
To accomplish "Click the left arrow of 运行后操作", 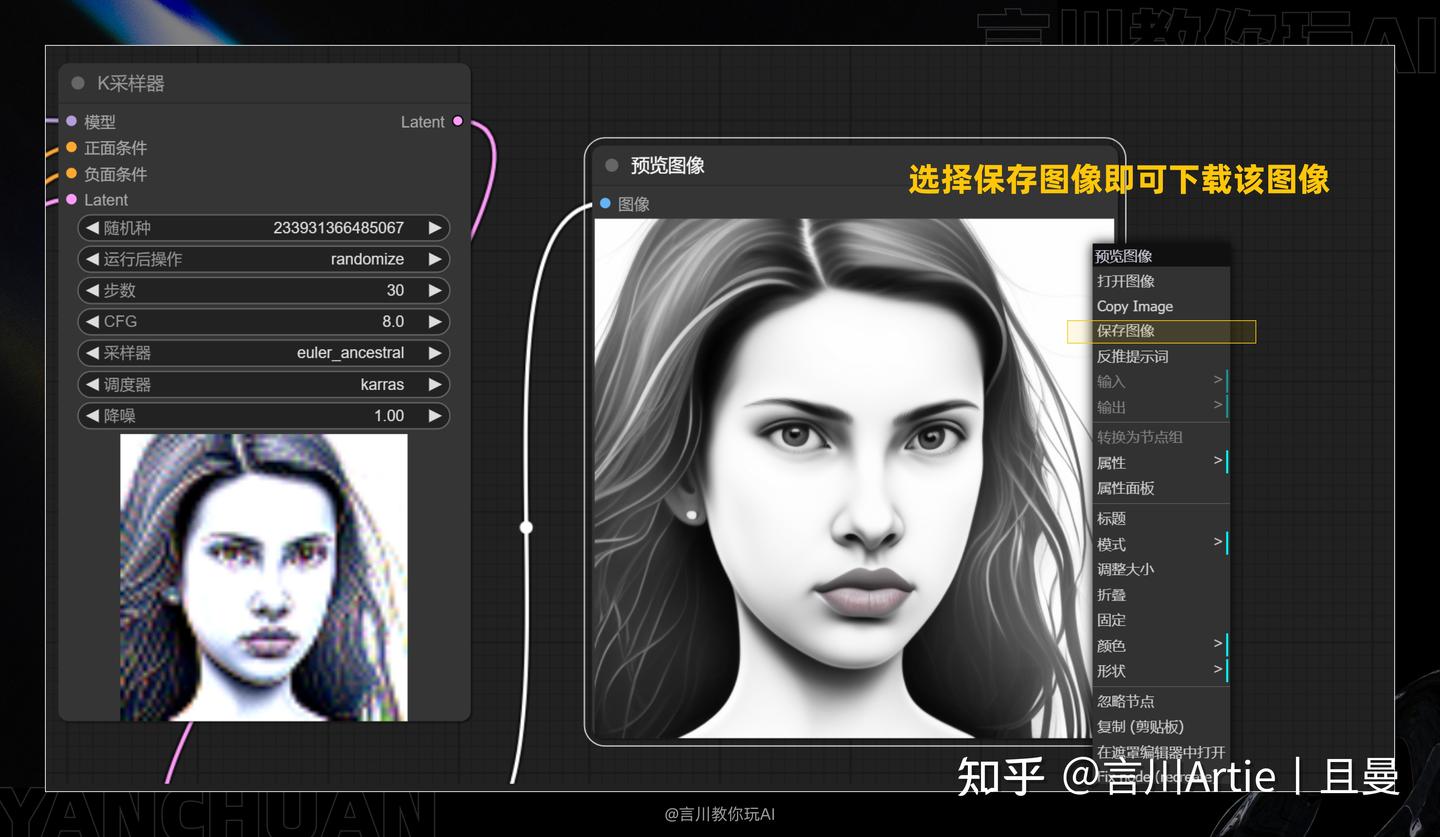I will [x=92, y=259].
